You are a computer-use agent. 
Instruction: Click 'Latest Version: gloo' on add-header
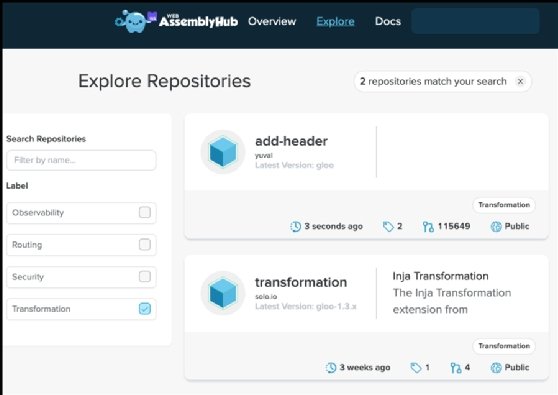294,165
